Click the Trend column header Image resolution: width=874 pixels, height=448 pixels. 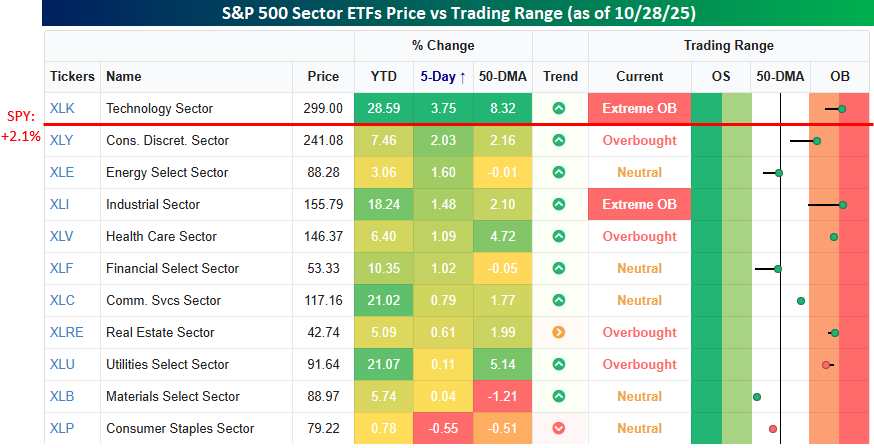click(x=560, y=76)
